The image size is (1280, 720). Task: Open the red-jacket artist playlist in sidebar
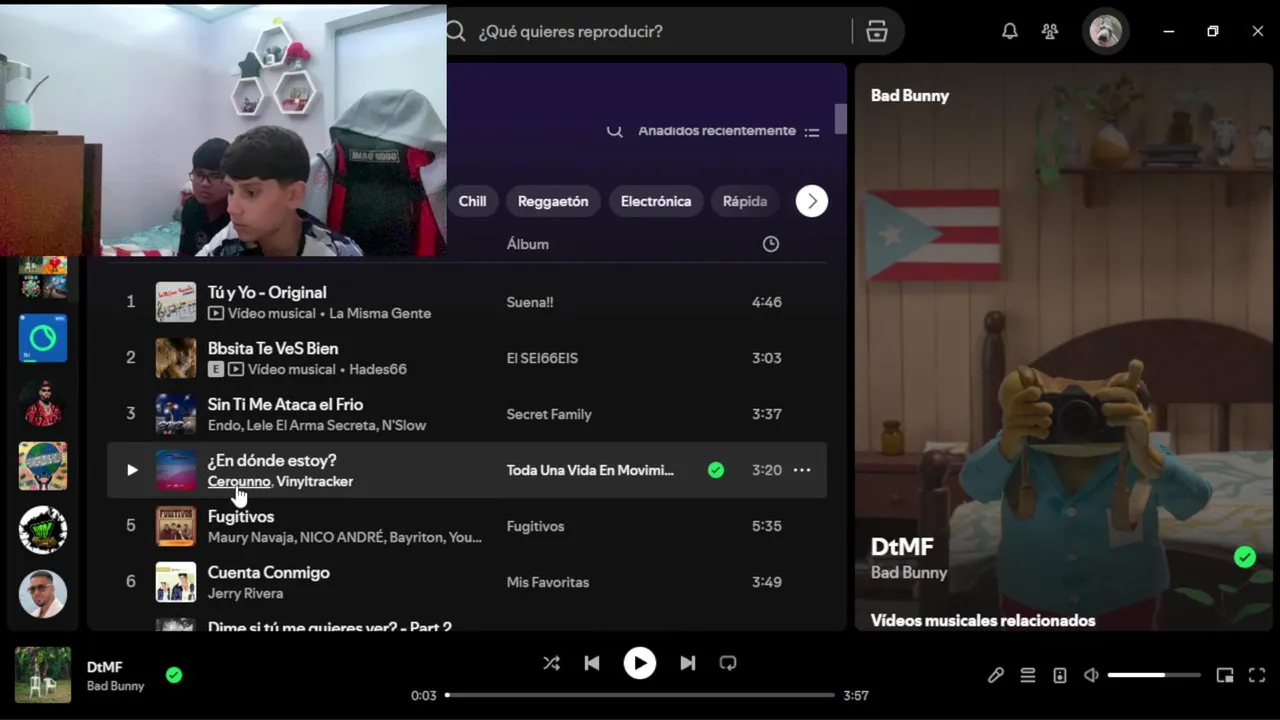tap(43, 402)
